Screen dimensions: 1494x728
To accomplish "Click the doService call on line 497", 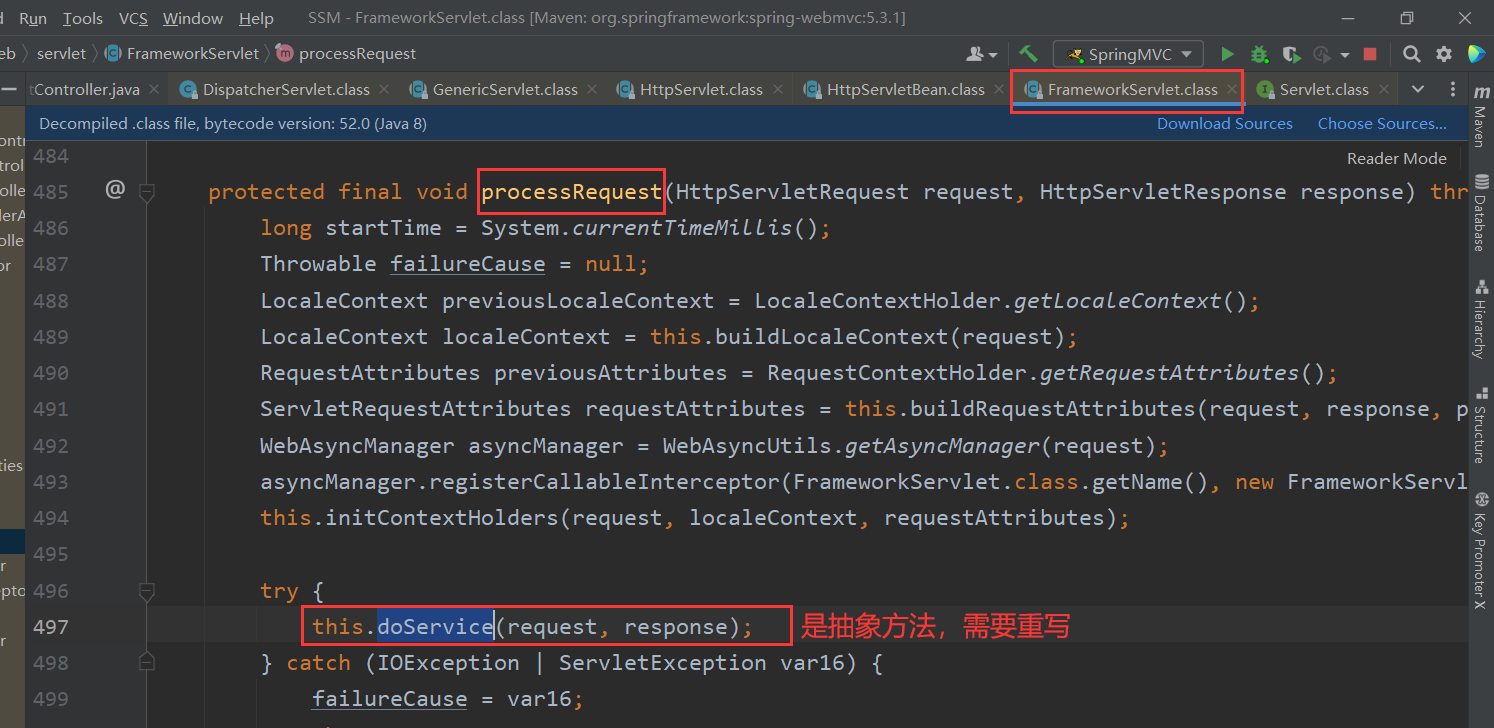I will [x=435, y=627].
